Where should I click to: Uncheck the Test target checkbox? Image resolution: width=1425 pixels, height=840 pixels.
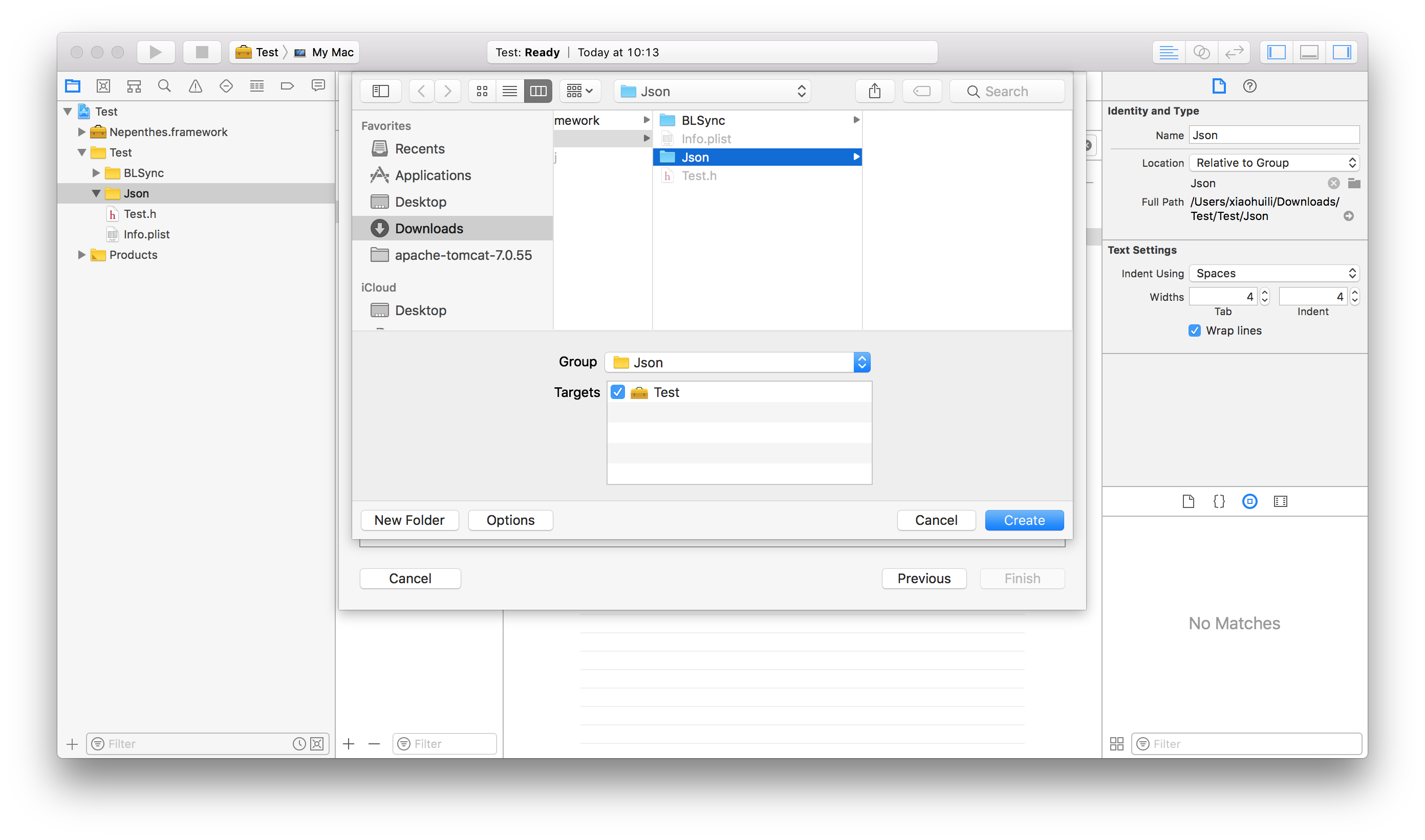coord(618,392)
